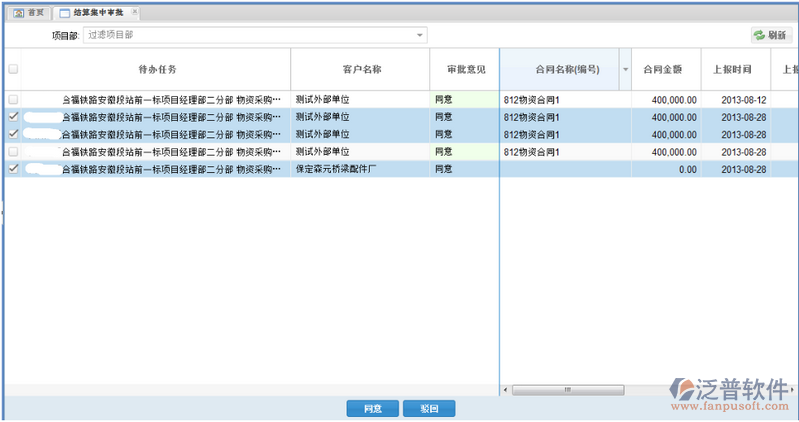Select the 结算集中审批 tab
The width and height of the screenshot is (799, 422).
click(97, 13)
